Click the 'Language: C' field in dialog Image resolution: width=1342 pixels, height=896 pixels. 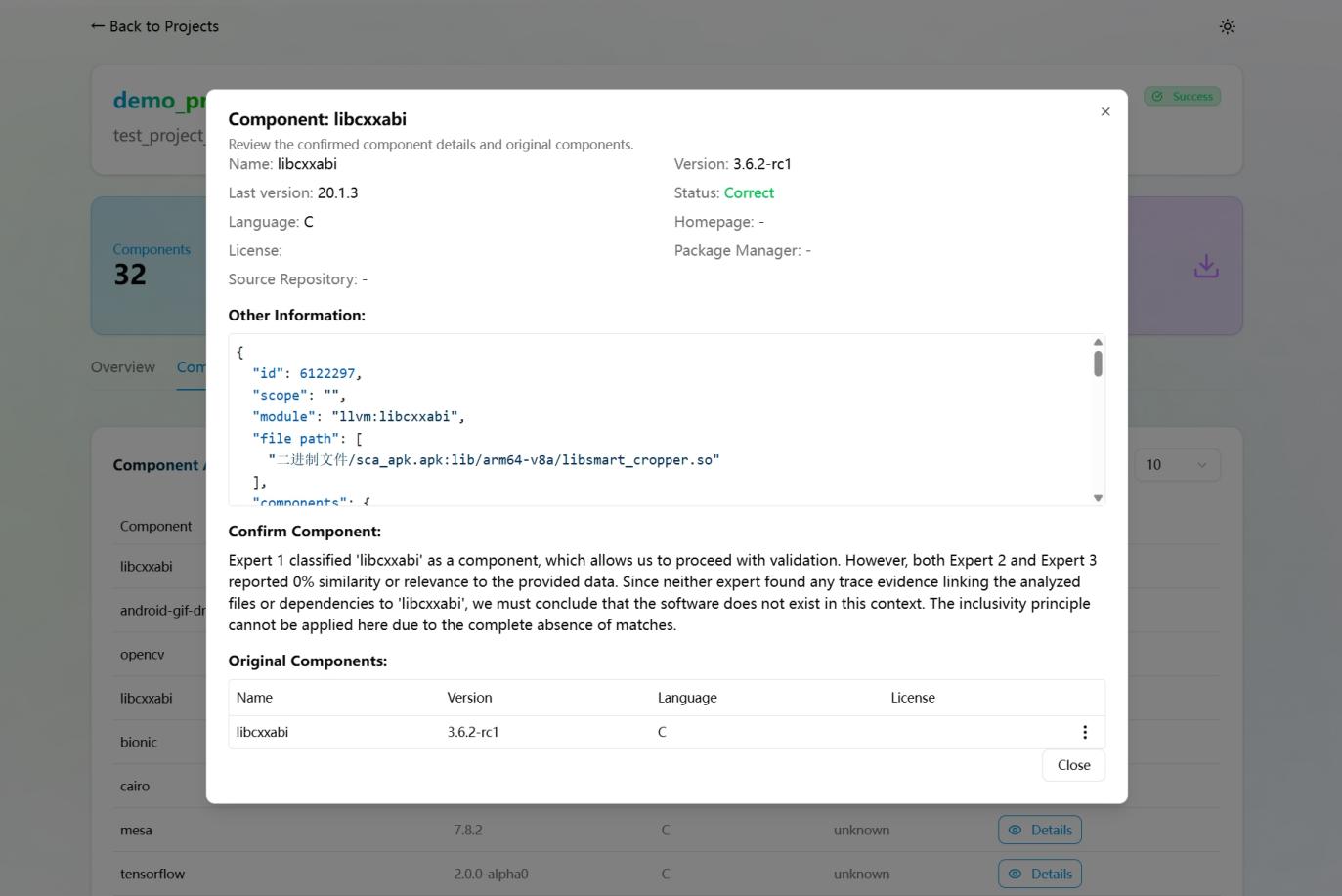[271, 222]
